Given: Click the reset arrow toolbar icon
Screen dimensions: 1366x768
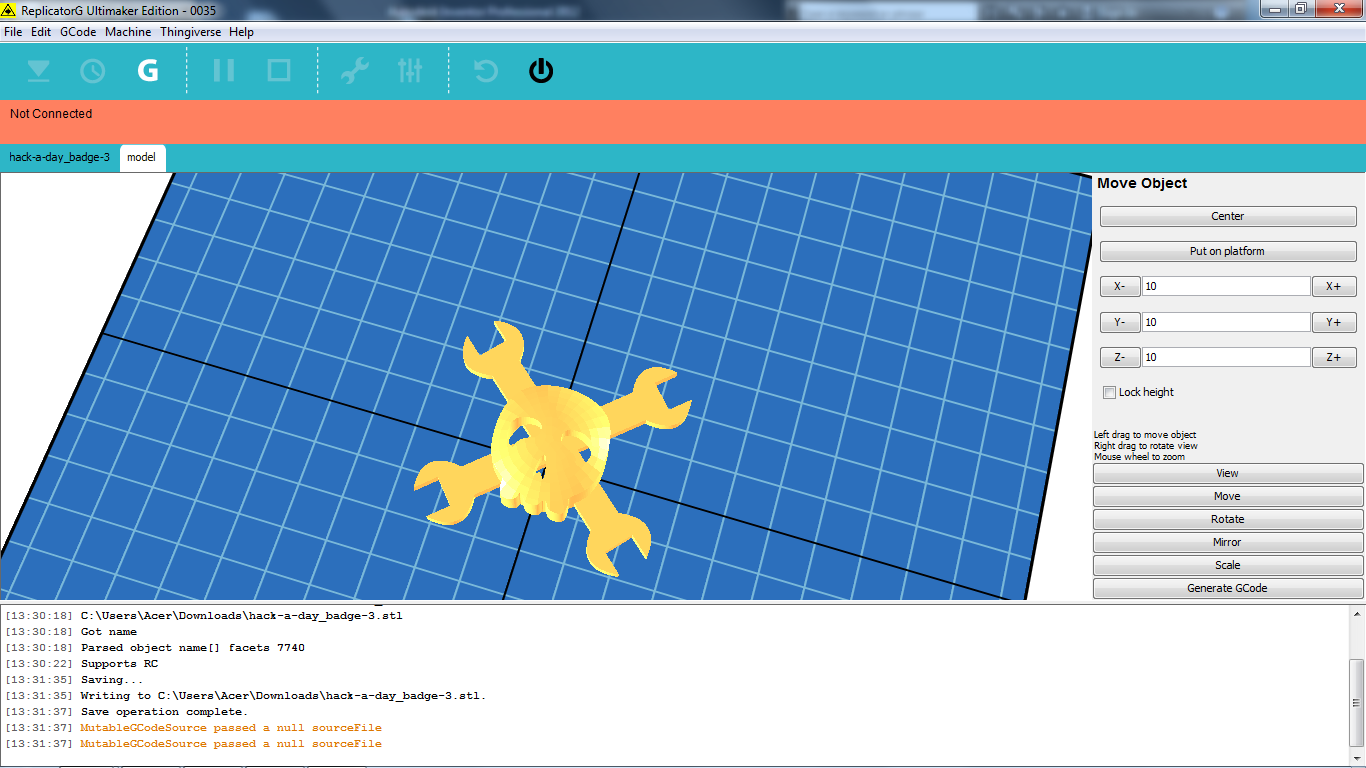Looking at the screenshot, I should [x=486, y=71].
